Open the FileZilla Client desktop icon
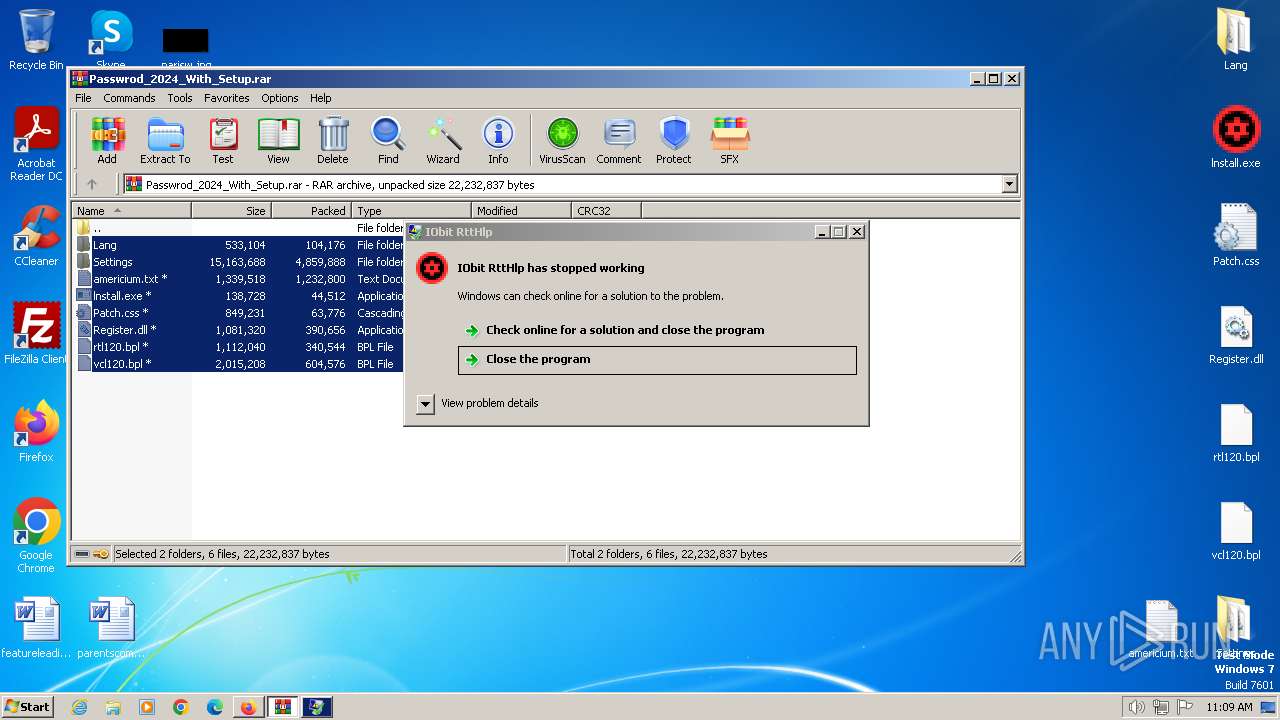Viewport: 1280px width, 720px height. [x=36, y=333]
